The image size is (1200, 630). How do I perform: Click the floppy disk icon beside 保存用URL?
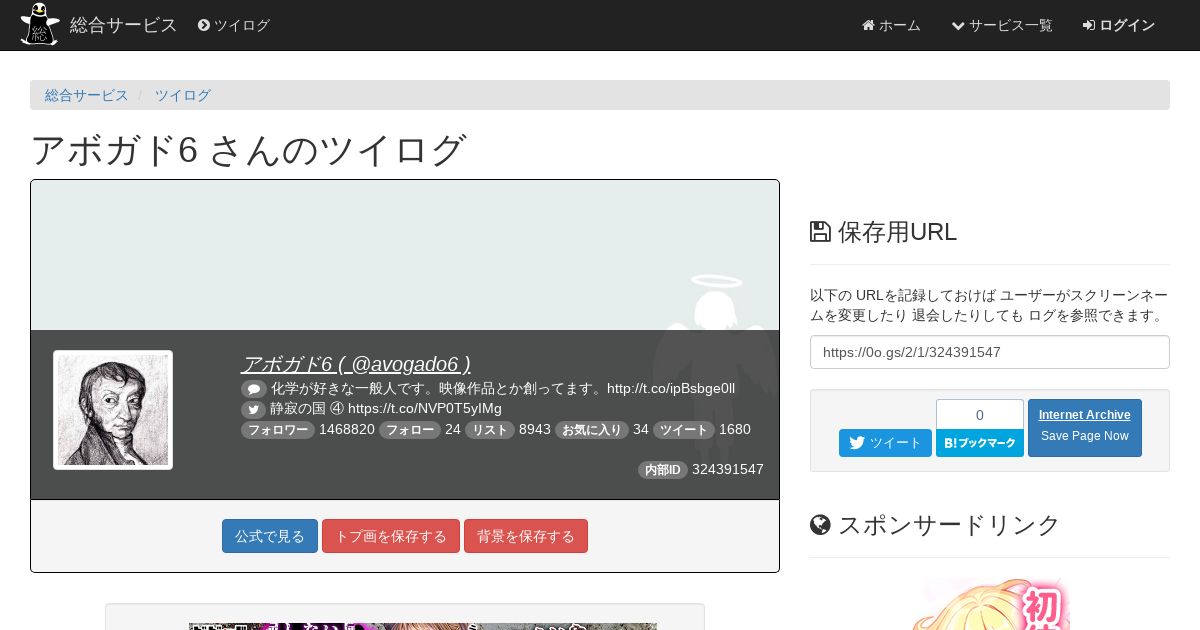[820, 232]
